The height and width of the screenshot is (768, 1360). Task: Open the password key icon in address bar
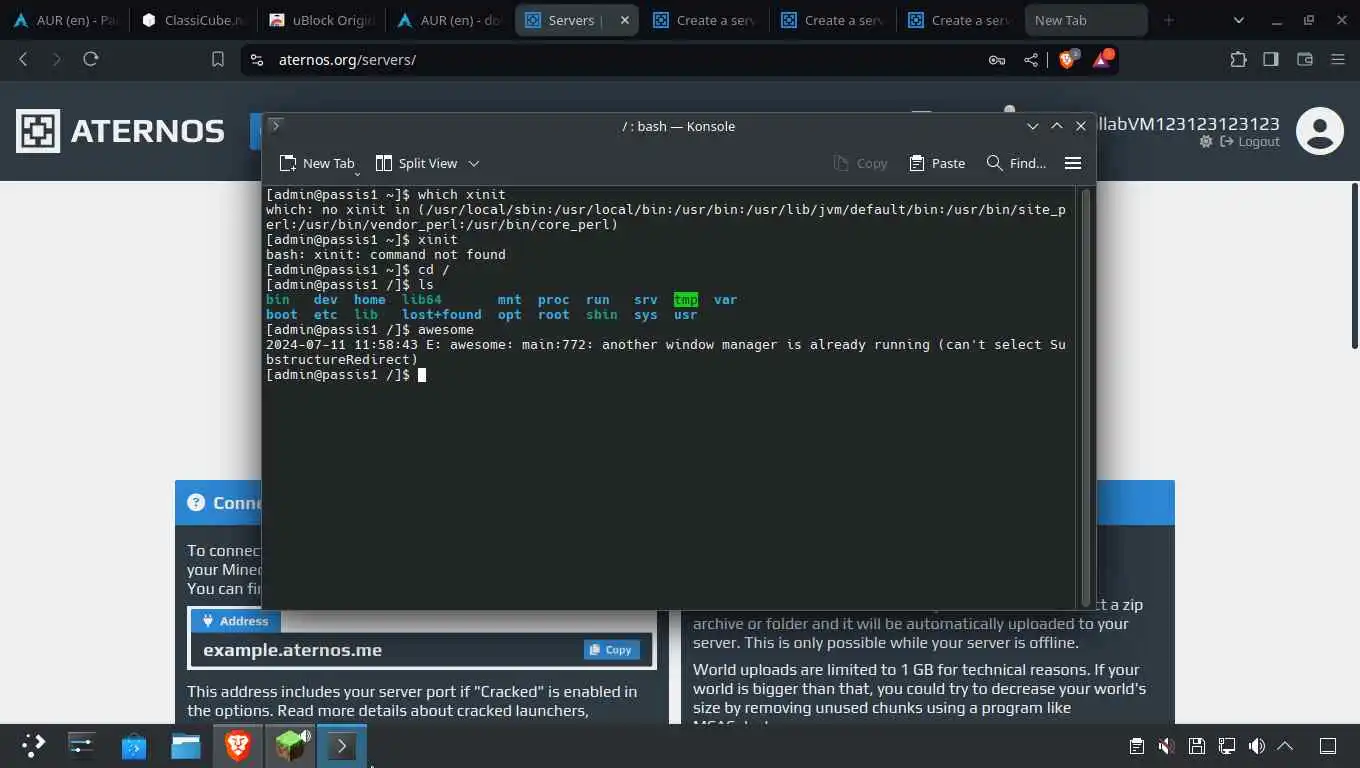[997, 60]
